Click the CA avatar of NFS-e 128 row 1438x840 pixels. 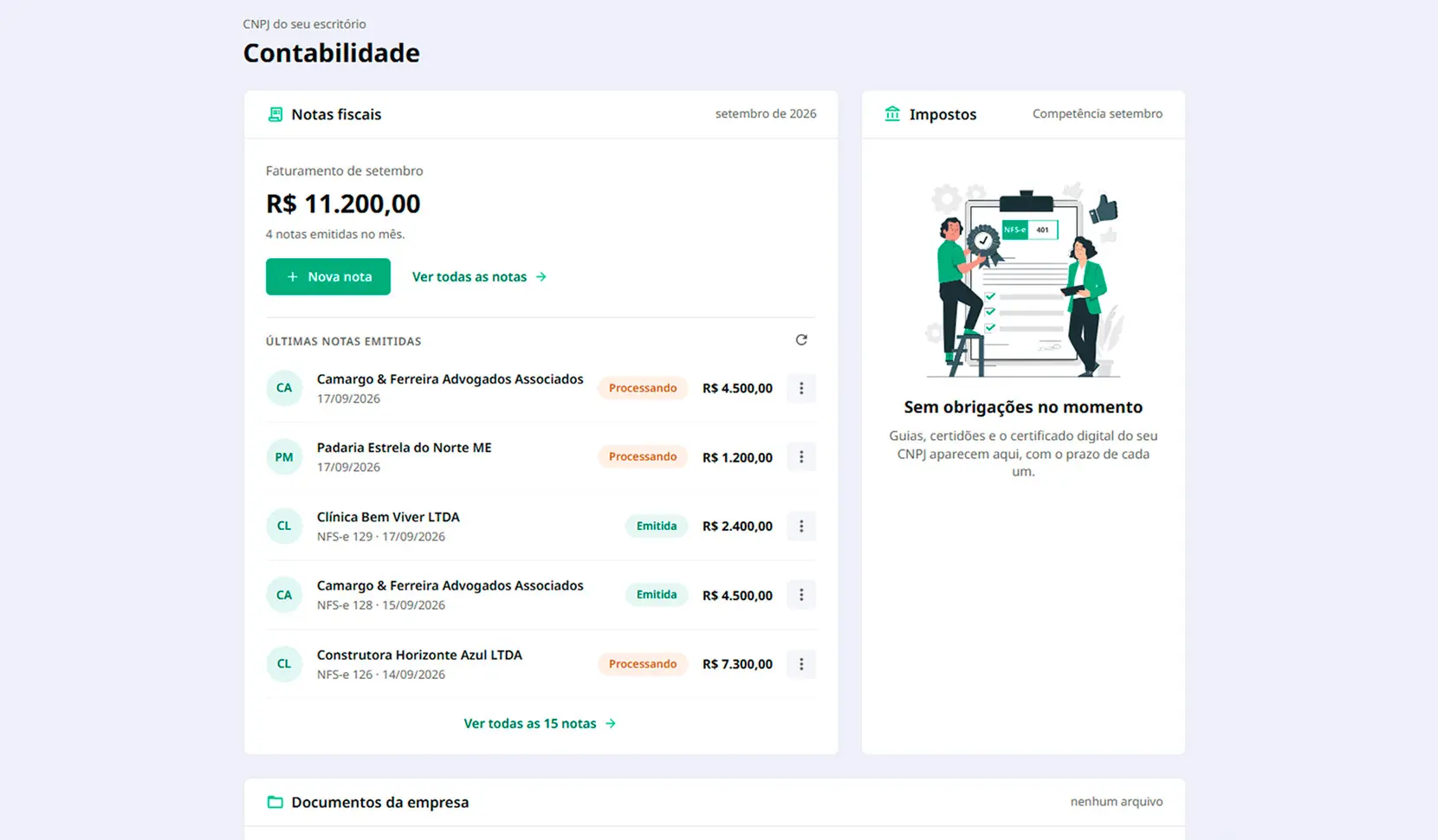click(x=284, y=595)
